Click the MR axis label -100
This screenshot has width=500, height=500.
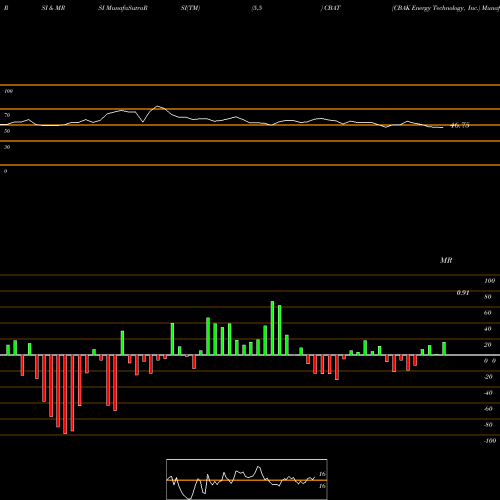[490, 441]
